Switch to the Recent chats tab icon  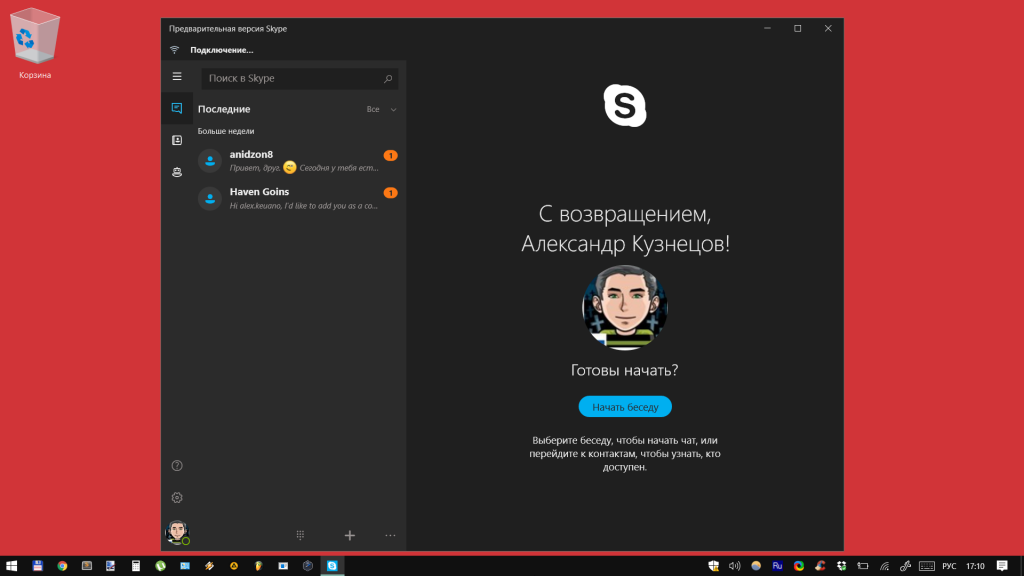[x=177, y=108]
